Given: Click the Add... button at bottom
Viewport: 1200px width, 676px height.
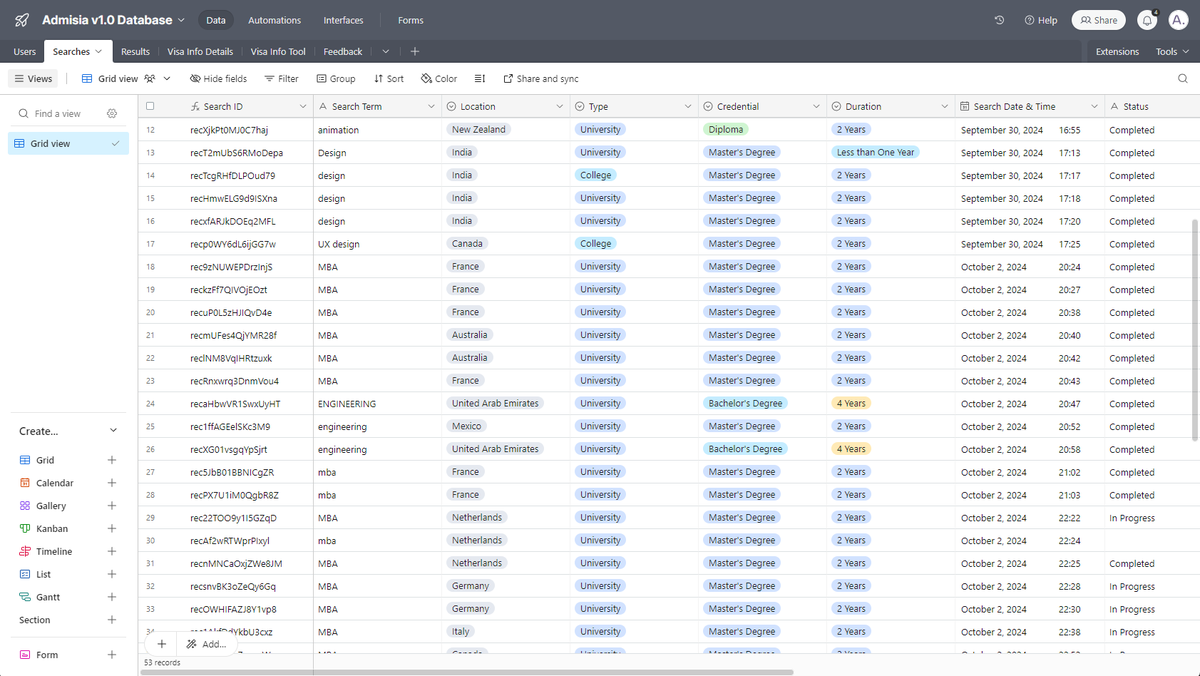Looking at the screenshot, I should 207,644.
